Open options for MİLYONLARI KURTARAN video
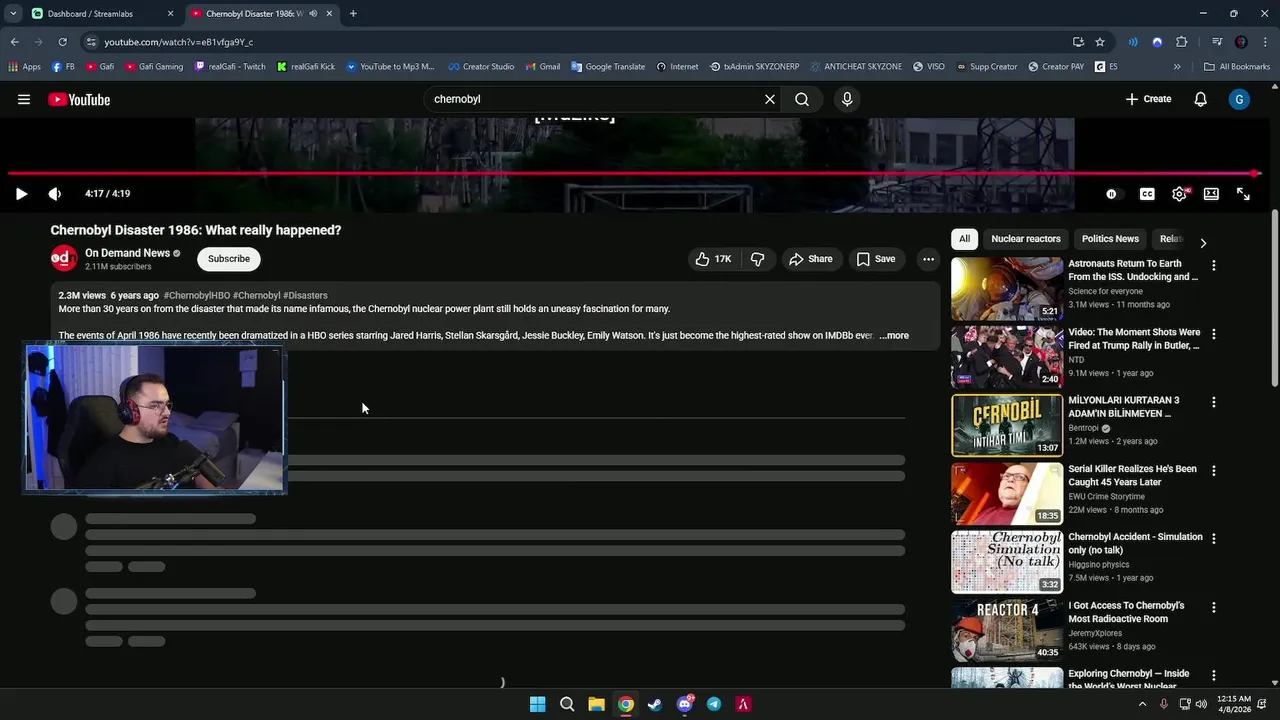Image resolution: width=1280 pixels, height=720 pixels. tap(1214, 402)
